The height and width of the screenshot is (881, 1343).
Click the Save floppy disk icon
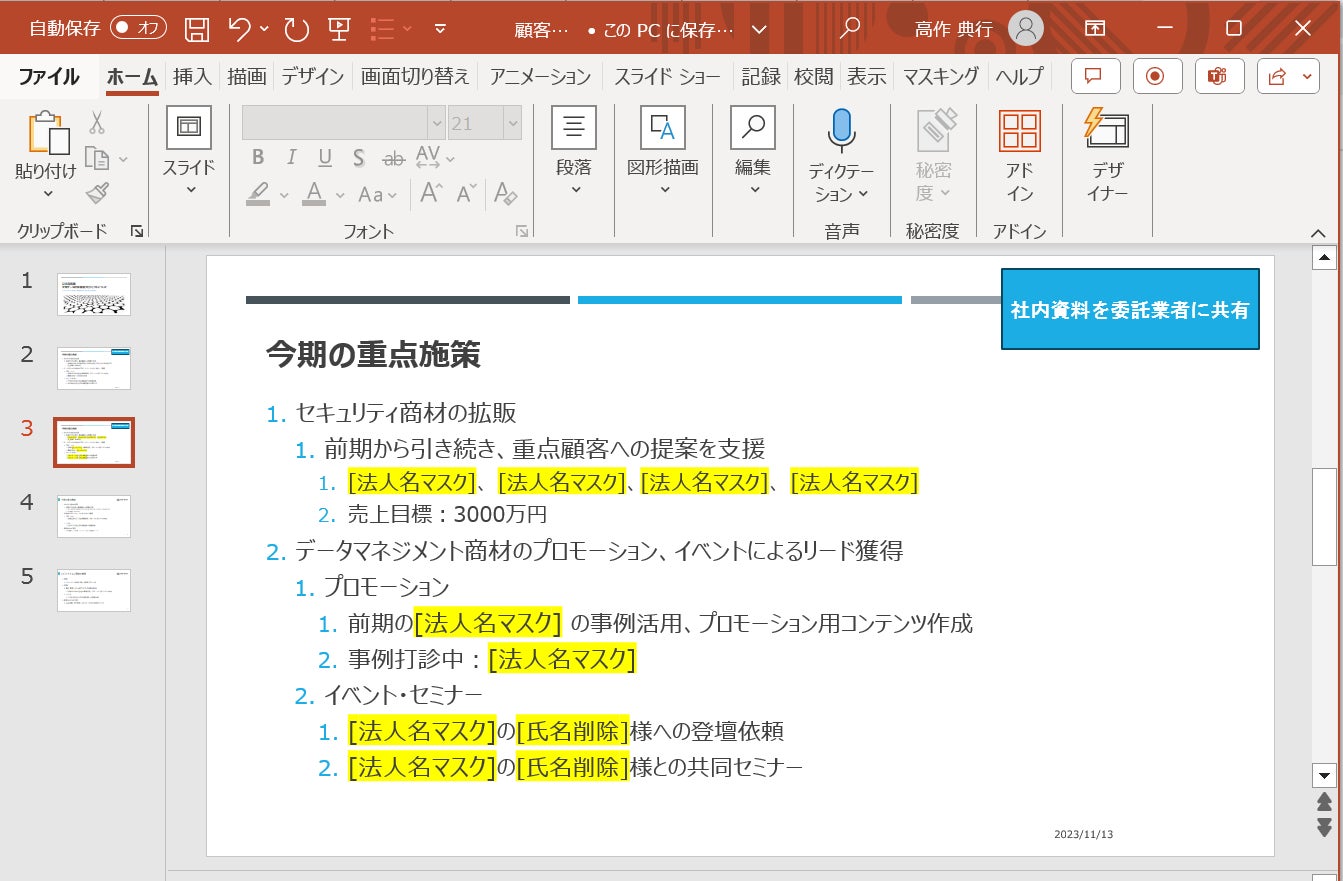(198, 29)
